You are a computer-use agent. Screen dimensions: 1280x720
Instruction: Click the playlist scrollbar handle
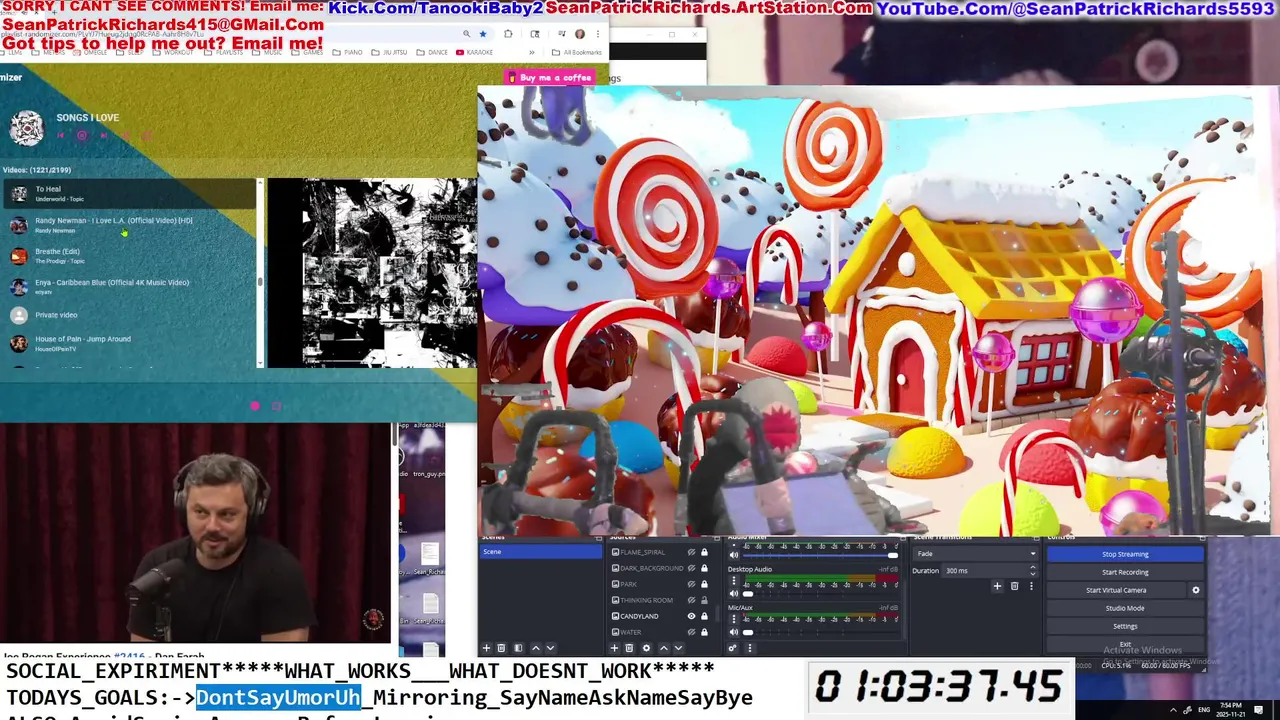(260, 281)
